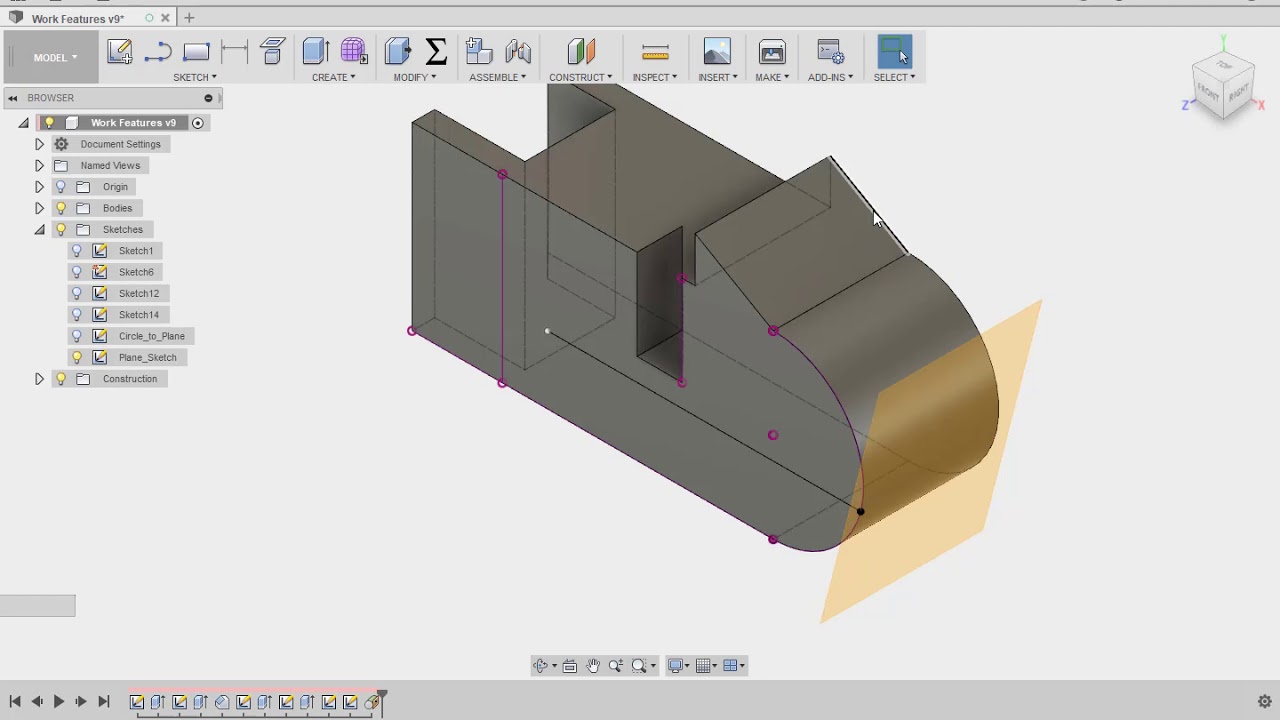Open the CREATE menu
The image size is (1280, 720).
point(333,77)
